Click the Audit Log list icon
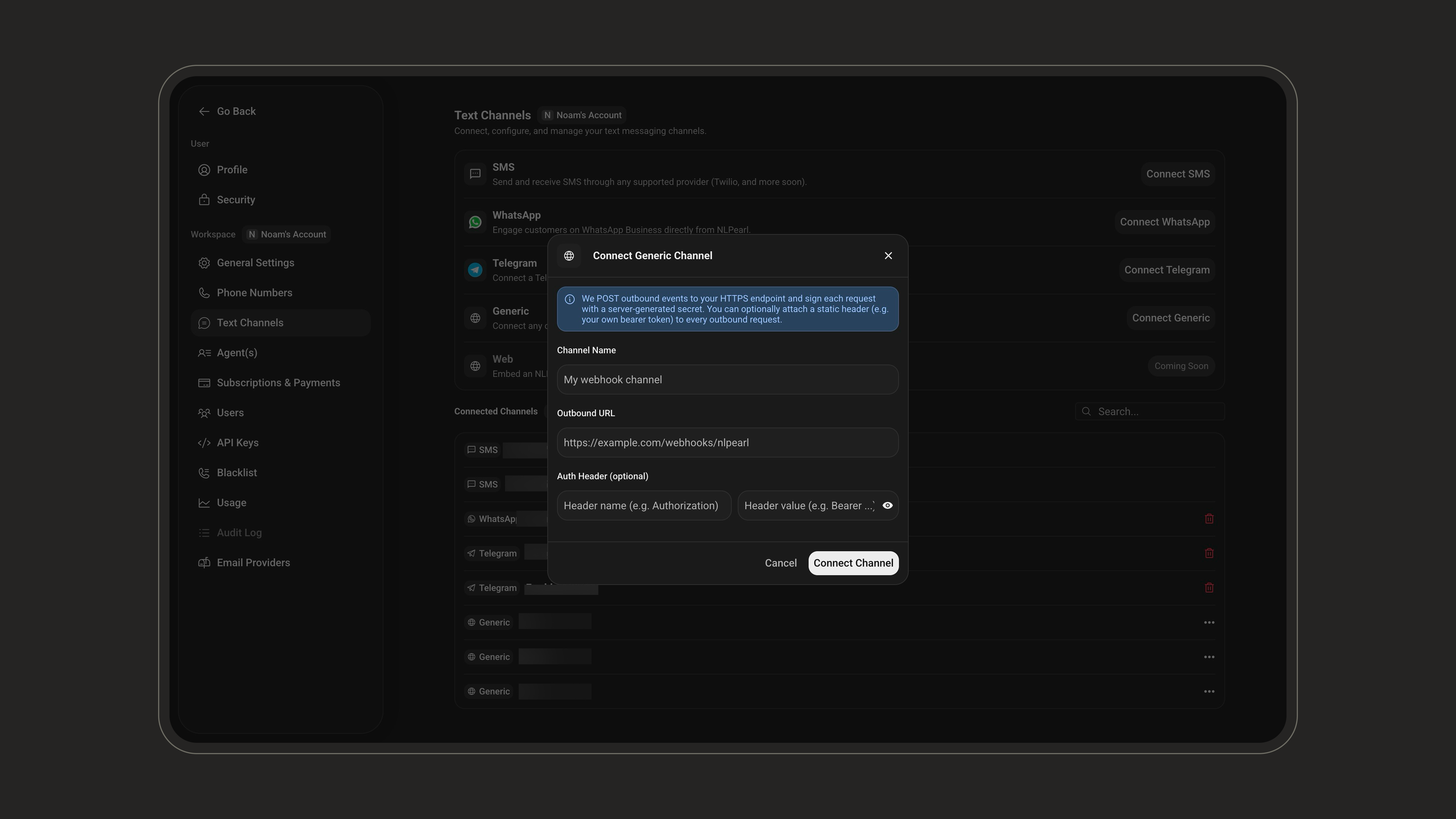 pyautogui.click(x=204, y=532)
